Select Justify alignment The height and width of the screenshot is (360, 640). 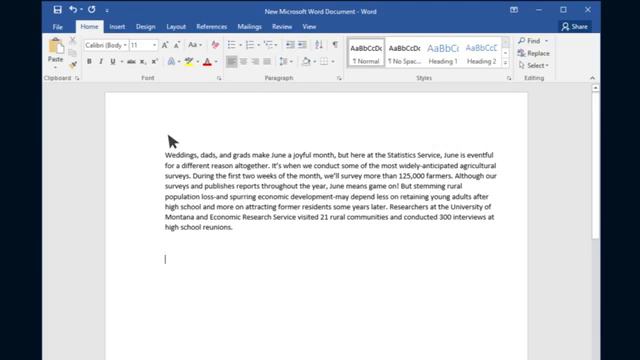pyautogui.click(x=267, y=62)
